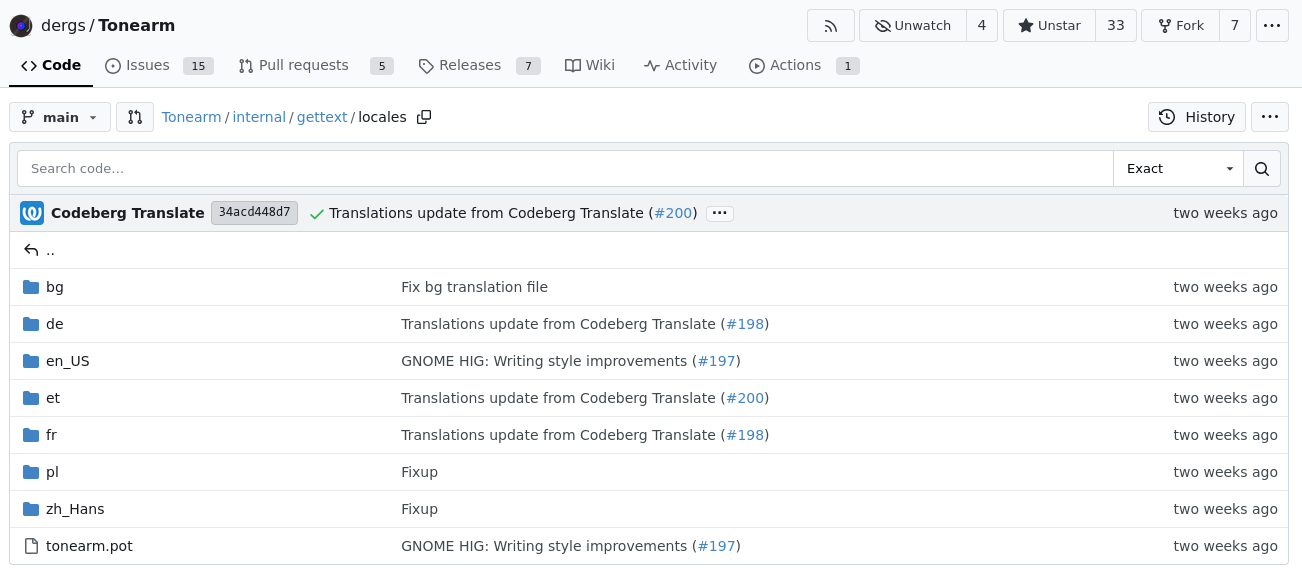Switch to the Issues tab
Viewport: 1302px width, 577px height.
138,66
